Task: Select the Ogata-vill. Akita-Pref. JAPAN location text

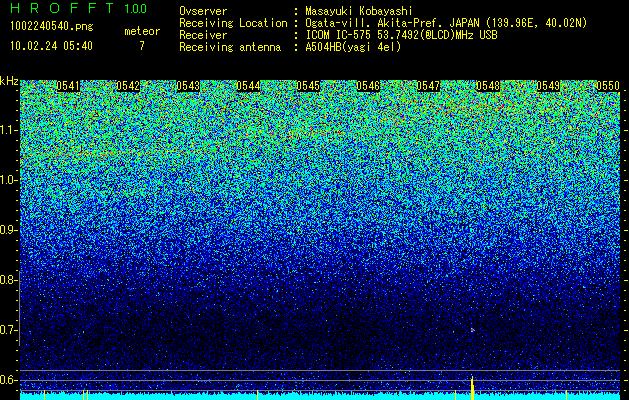Action: pos(446,23)
